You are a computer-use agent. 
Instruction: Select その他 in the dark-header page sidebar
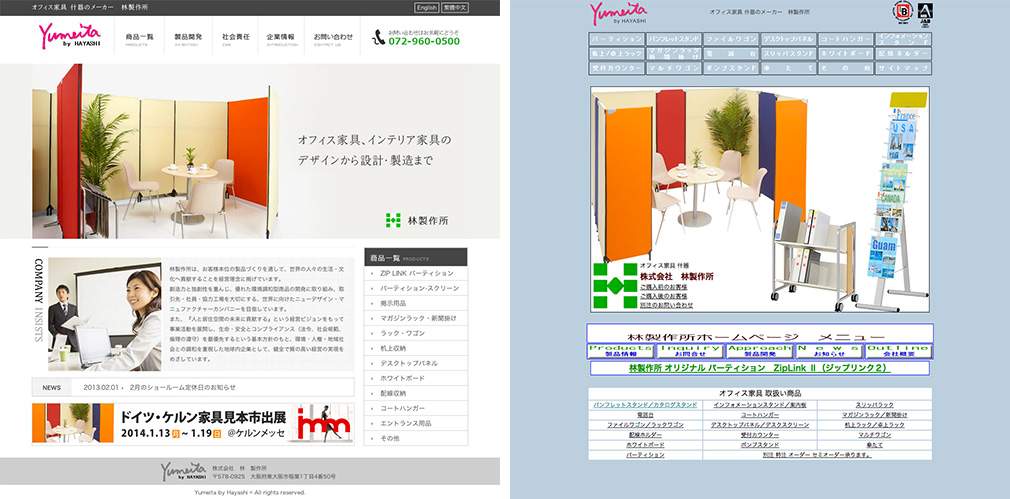(x=416, y=438)
